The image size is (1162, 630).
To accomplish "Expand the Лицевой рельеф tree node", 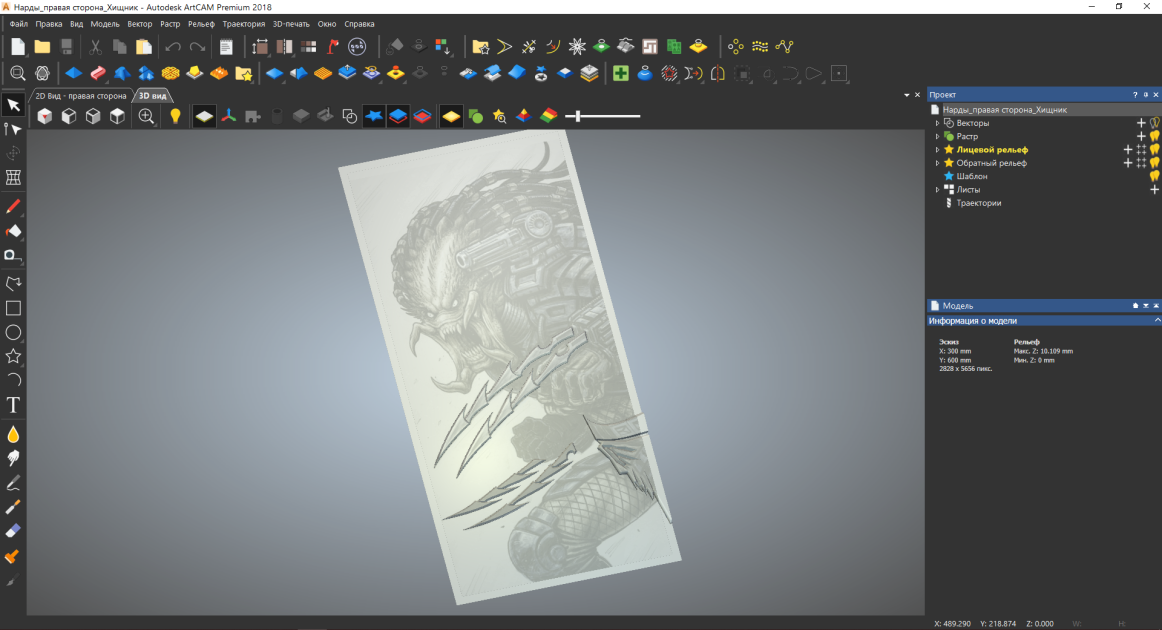I will coord(937,150).
